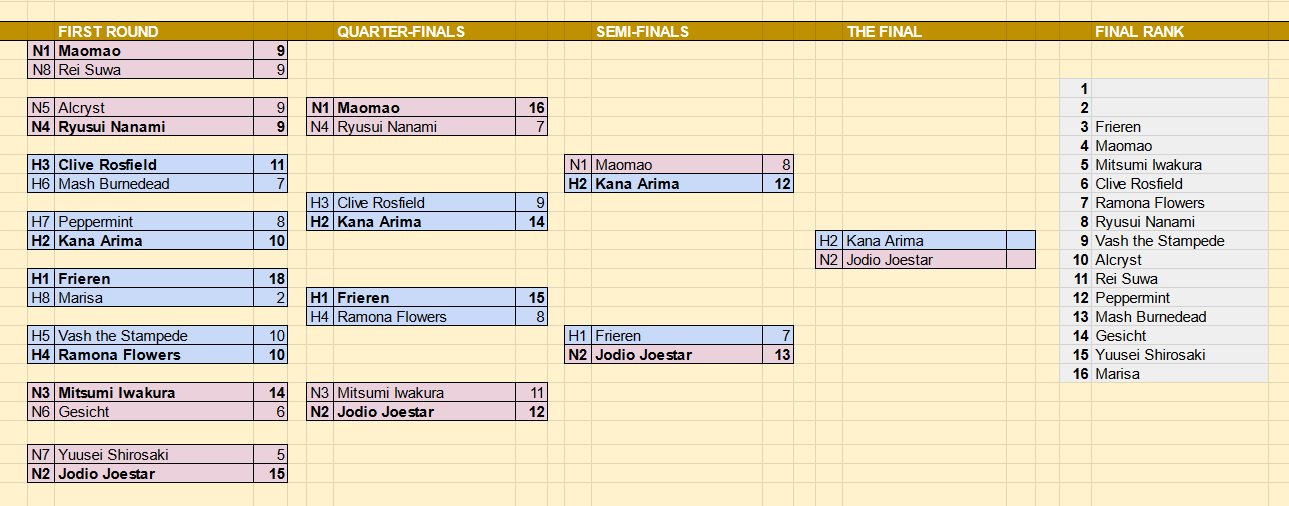Select Kana Arima's empty final score cell
The height and width of the screenshot is (506, 1289).
pos(1020,241)
